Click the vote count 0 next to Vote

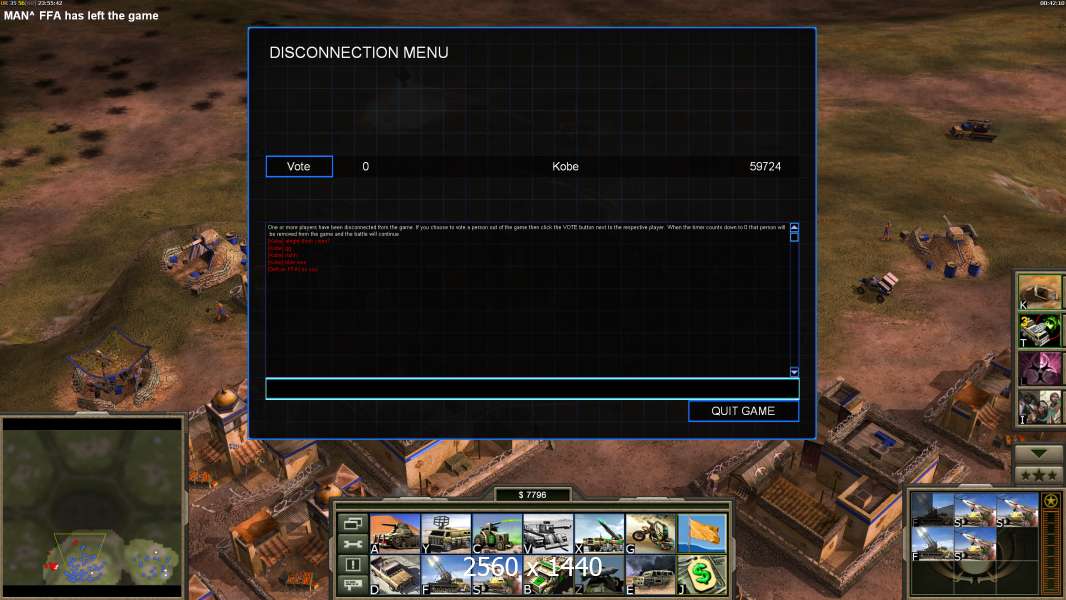[x=366, y=166]
